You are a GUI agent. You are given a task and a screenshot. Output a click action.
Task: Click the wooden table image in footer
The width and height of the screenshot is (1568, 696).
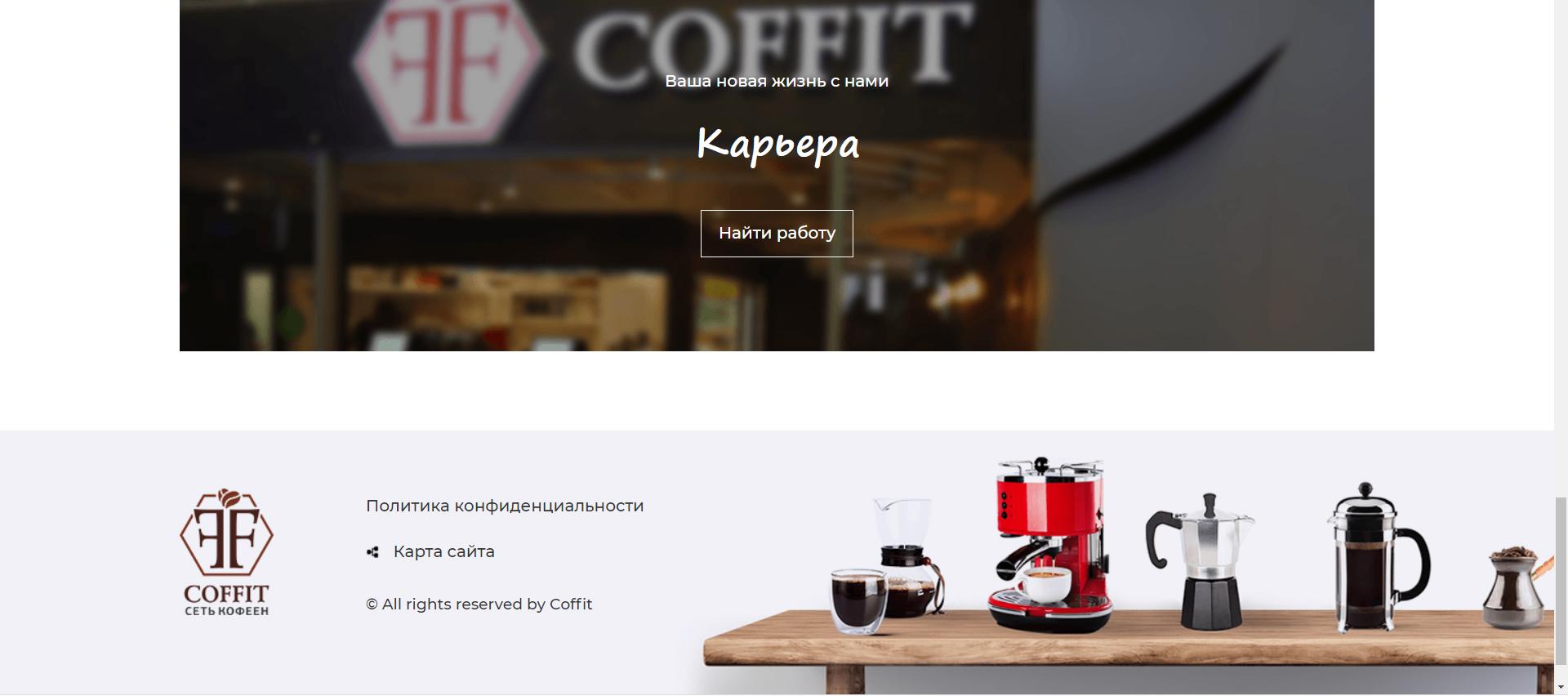tap(1129, 651)
